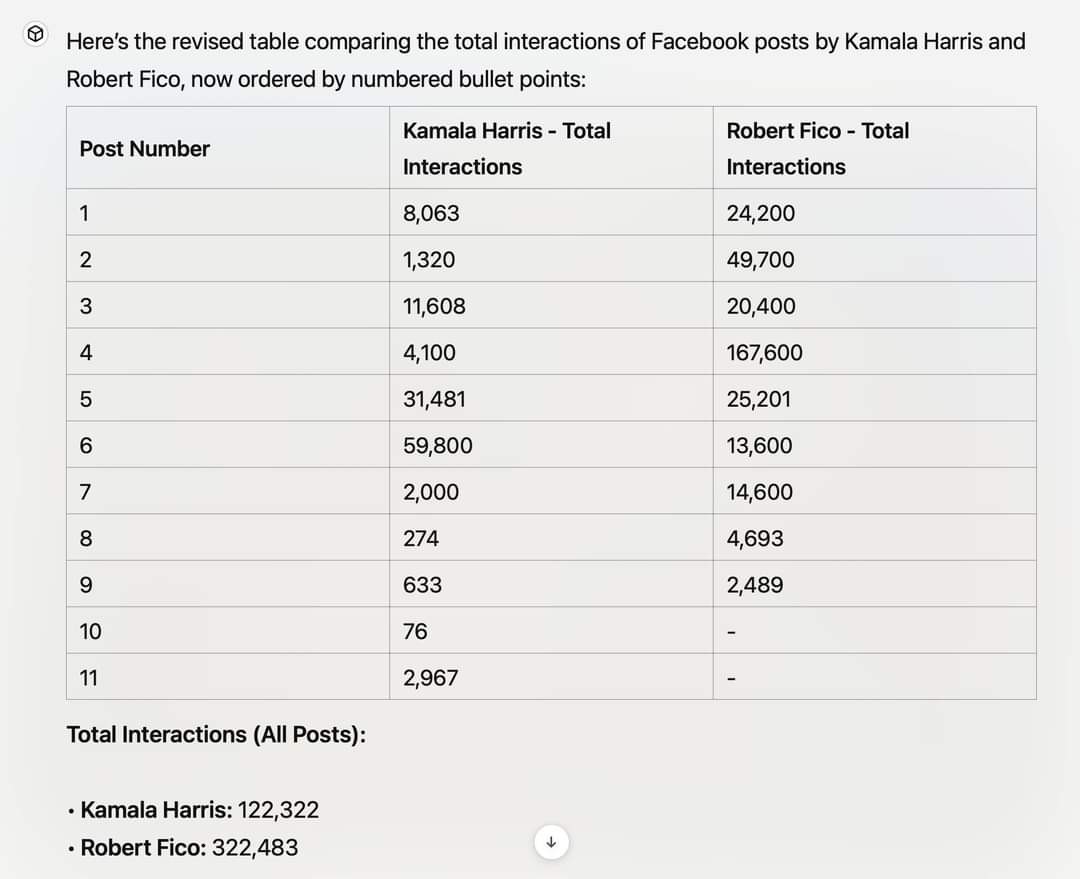Click the 2,967 cell in last row

click(x=430, y=678)
